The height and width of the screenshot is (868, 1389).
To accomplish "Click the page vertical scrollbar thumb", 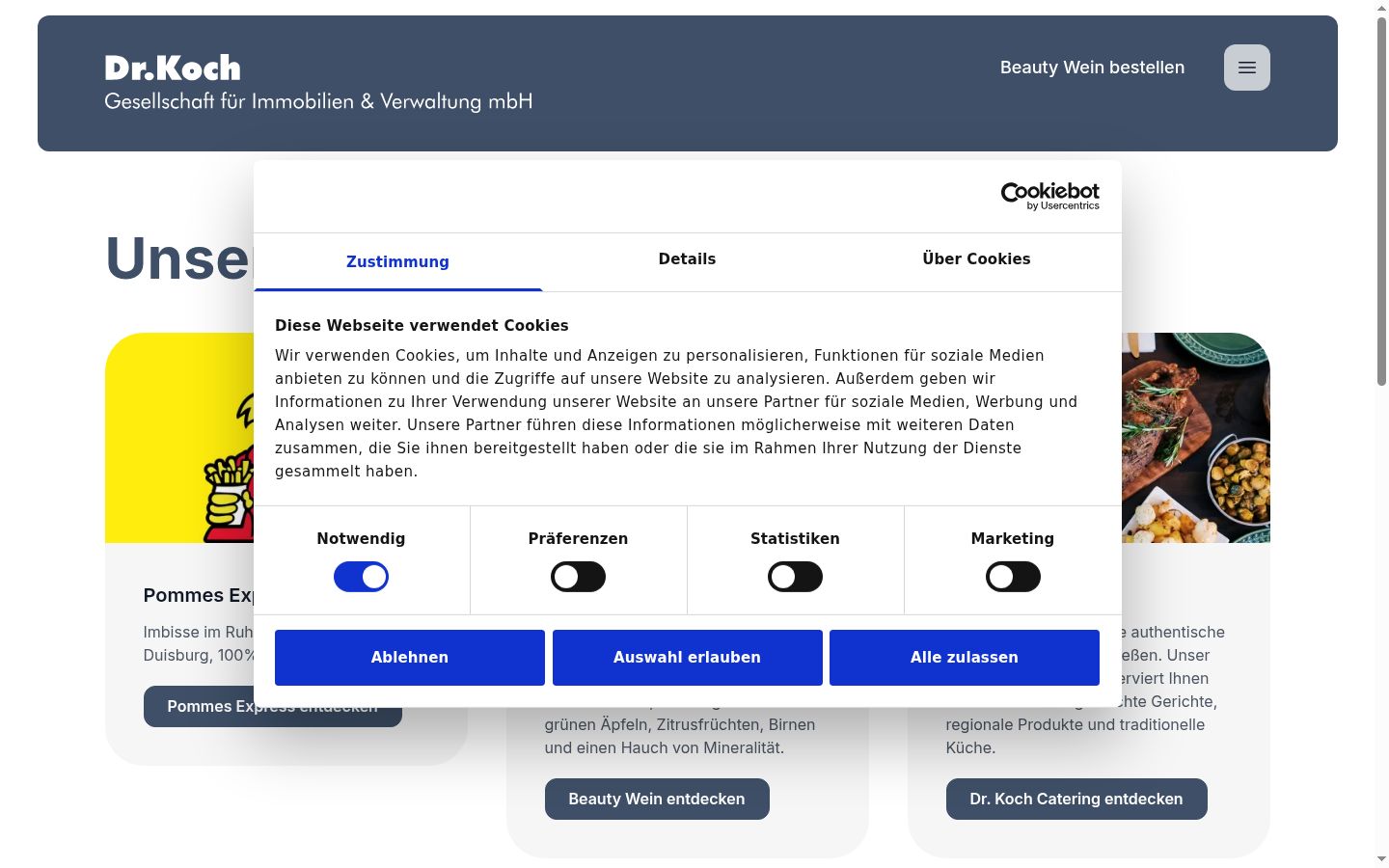I will [1381, 203].
